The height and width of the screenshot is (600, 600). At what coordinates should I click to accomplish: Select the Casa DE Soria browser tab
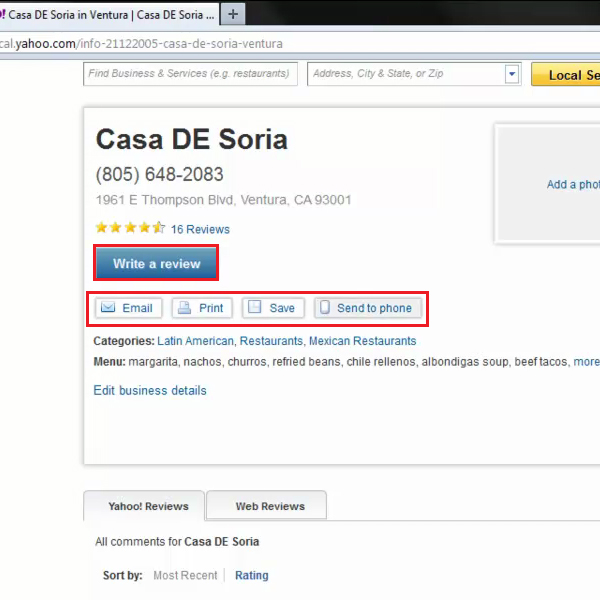pos(109,15)
